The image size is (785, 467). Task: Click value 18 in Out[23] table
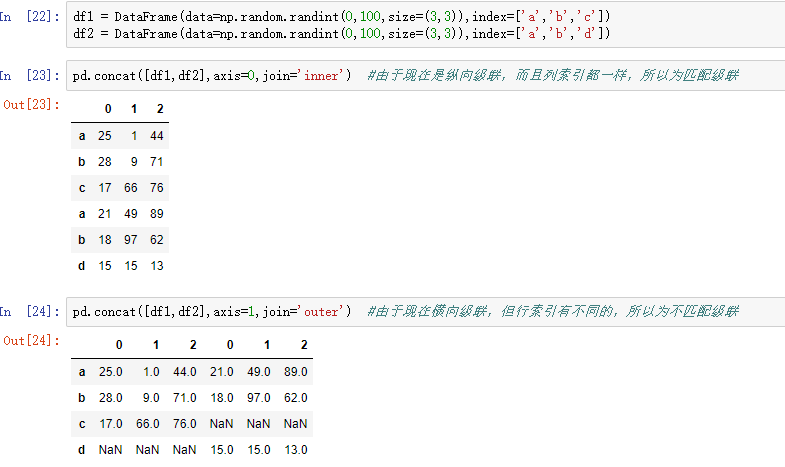105,240
